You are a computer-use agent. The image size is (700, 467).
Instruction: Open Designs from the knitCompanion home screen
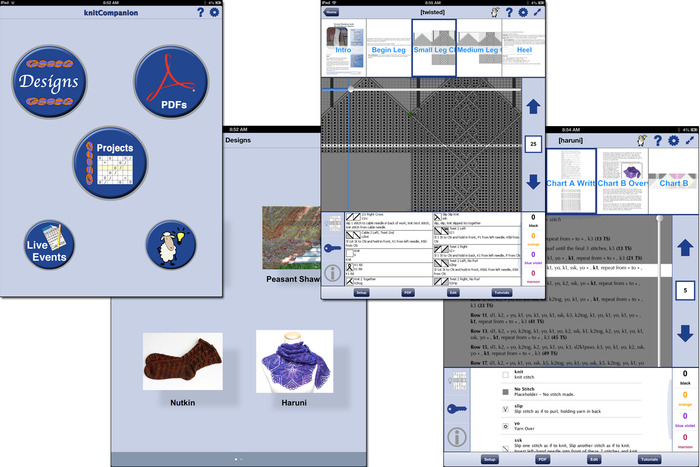click(49, 81)
